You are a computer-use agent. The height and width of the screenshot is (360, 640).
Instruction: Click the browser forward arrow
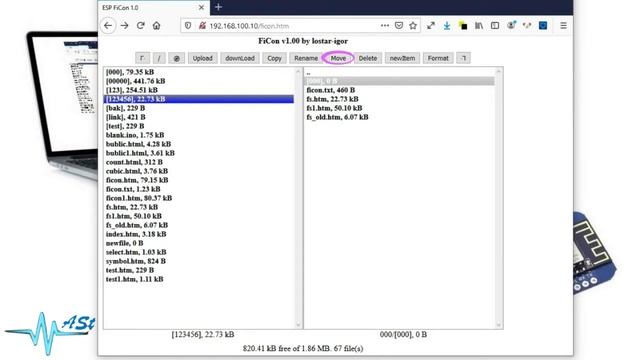tap(124, 26)
